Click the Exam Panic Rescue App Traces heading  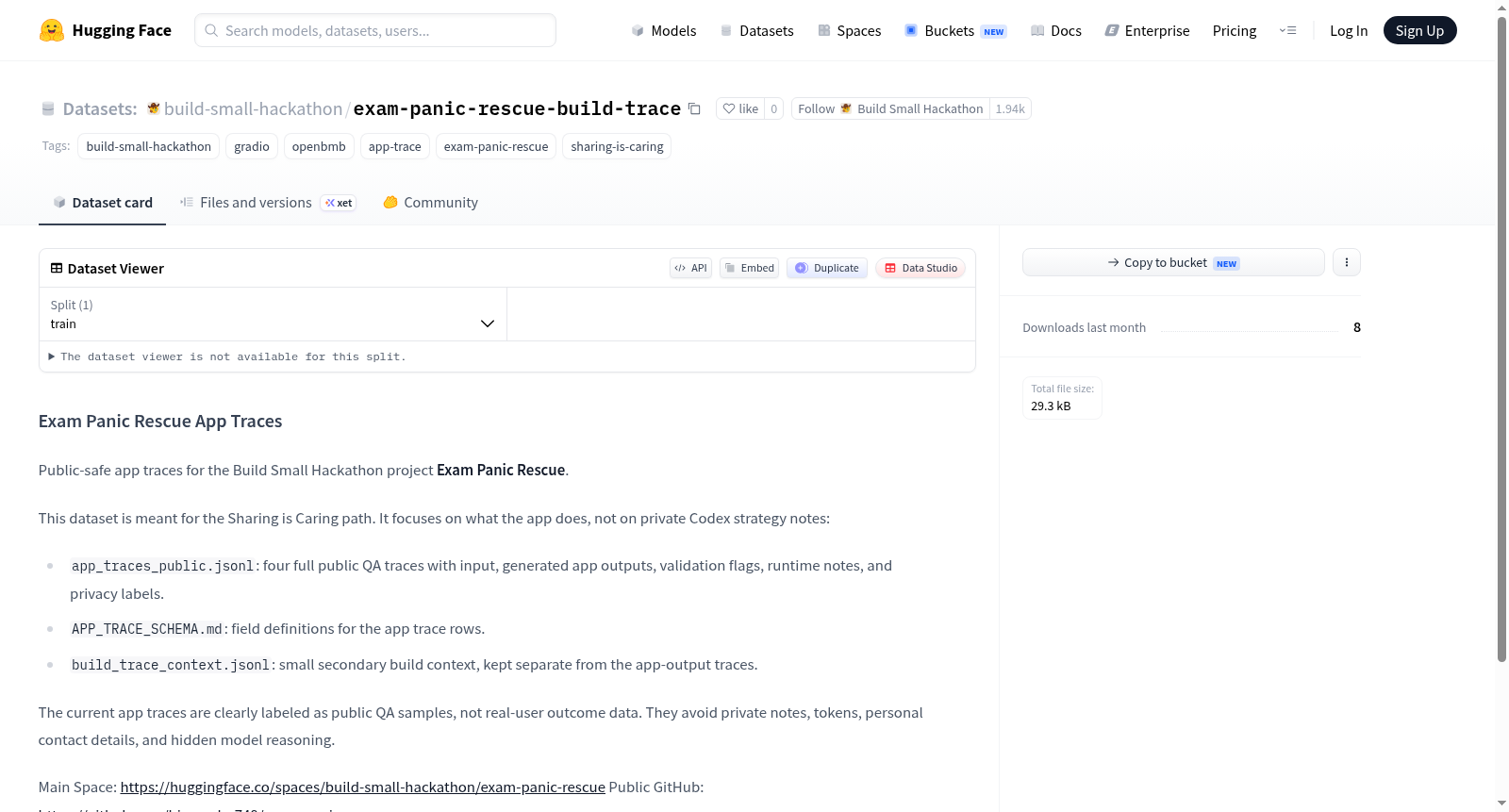tap(160, 422)
